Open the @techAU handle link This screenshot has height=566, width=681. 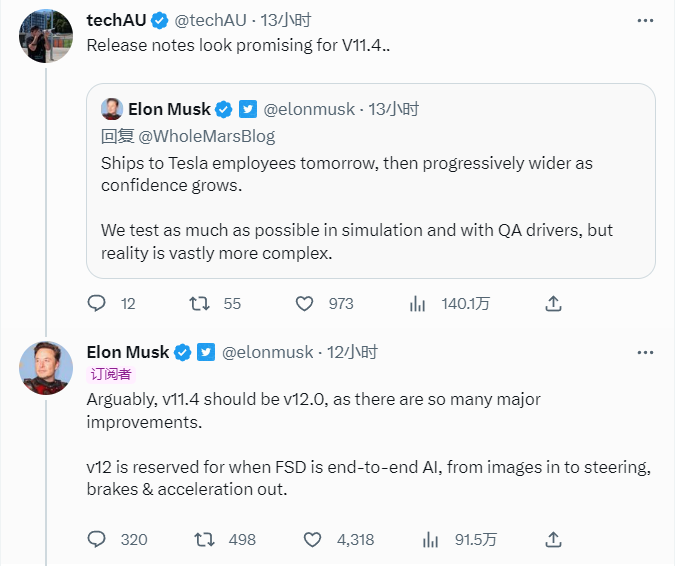coord(210,20)
